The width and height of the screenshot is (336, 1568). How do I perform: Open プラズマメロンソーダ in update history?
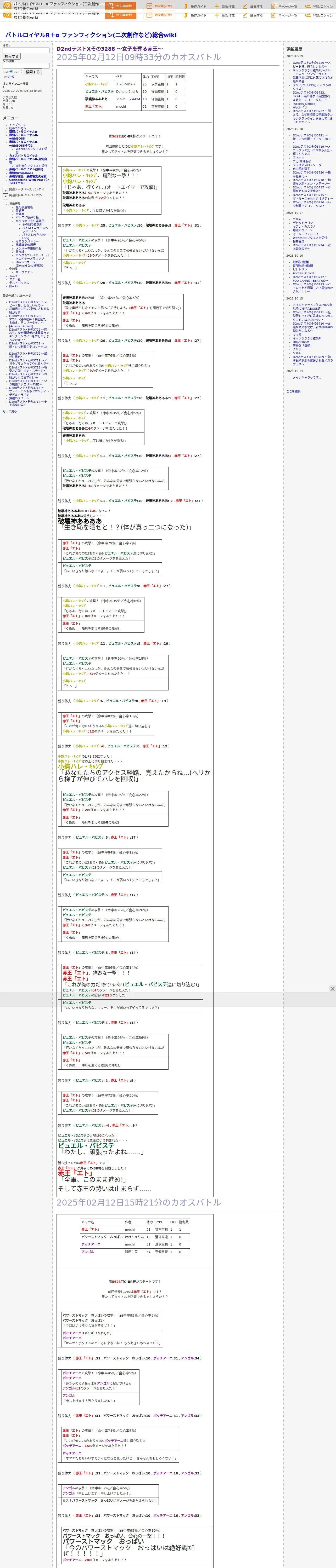coord(307,165)
